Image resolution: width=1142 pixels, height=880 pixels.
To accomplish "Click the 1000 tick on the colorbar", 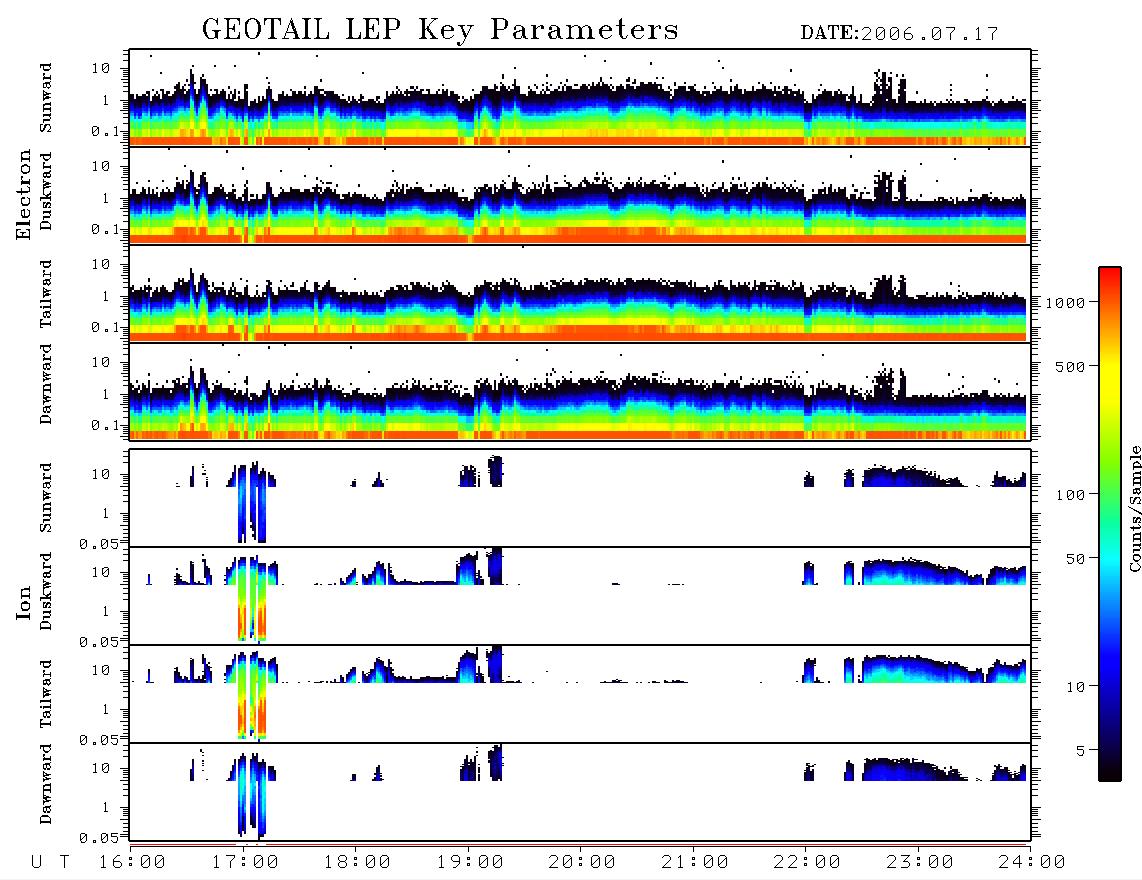I will pos(1065,302).
